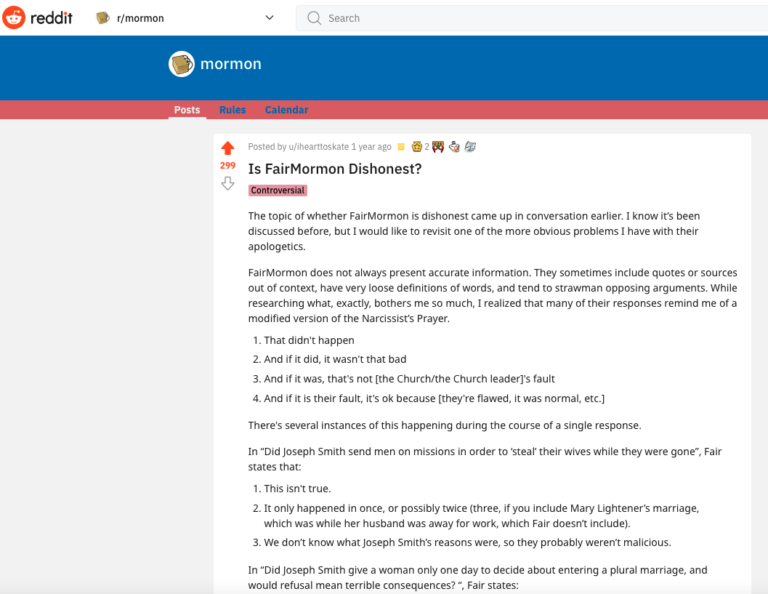Select the Posts tab
This screenshot has height=594, width=768.
tap(187, 110)
